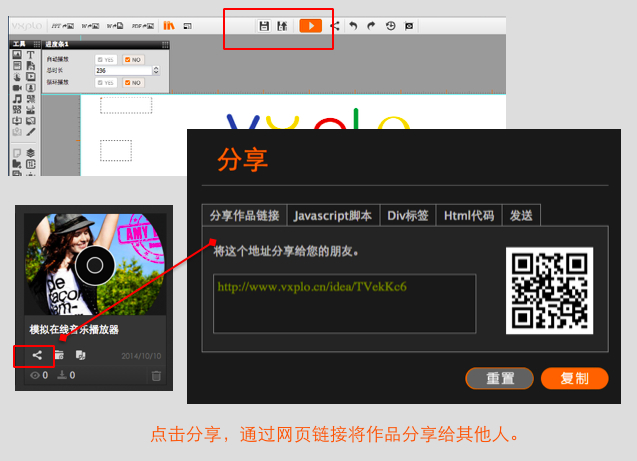Click the 复制 copy button
This screenshot has height=461, width=637.
[x=574, y=379]
